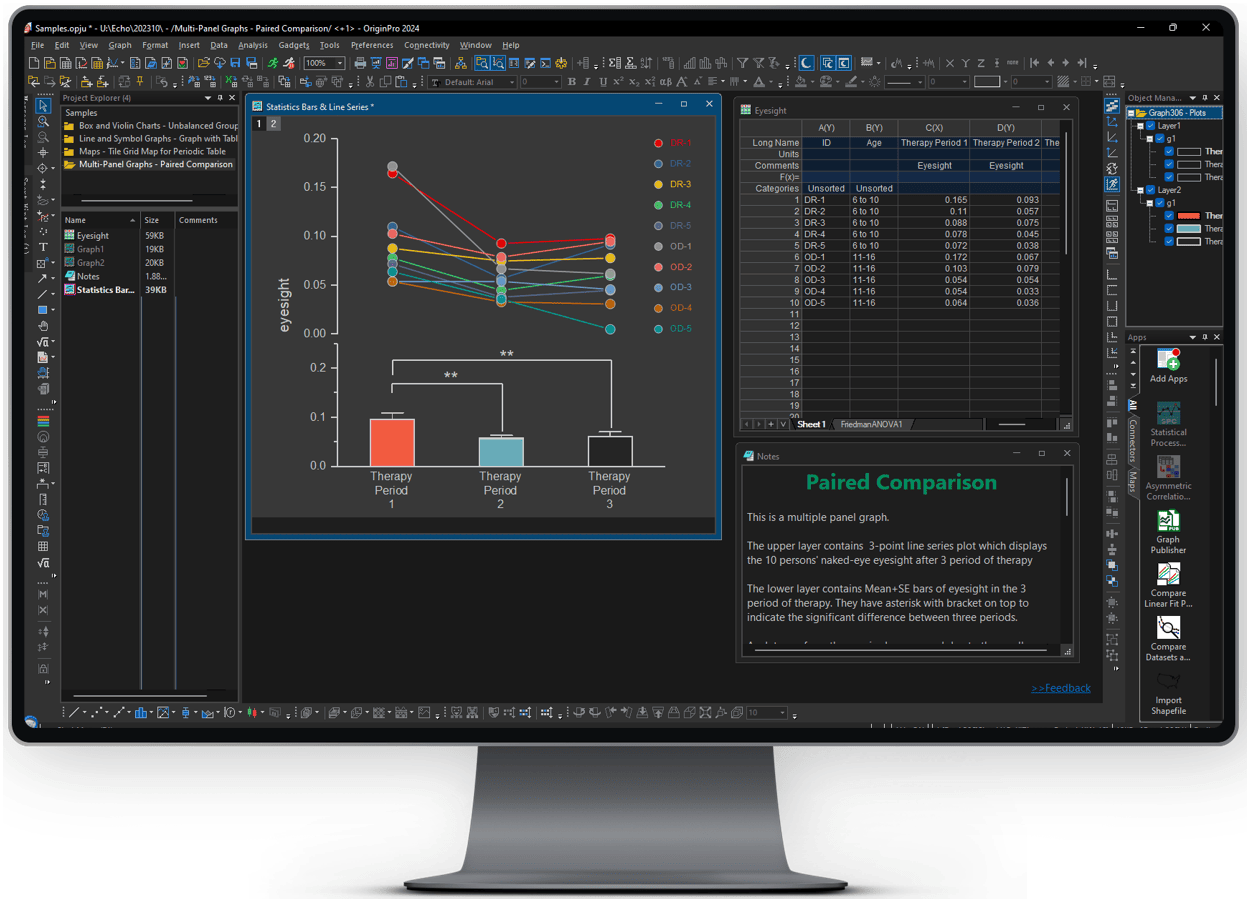This screenshot has width=1250, height=902.
Task: Click the orange Therapy Period 1 bar
Action: pos(392,442)
